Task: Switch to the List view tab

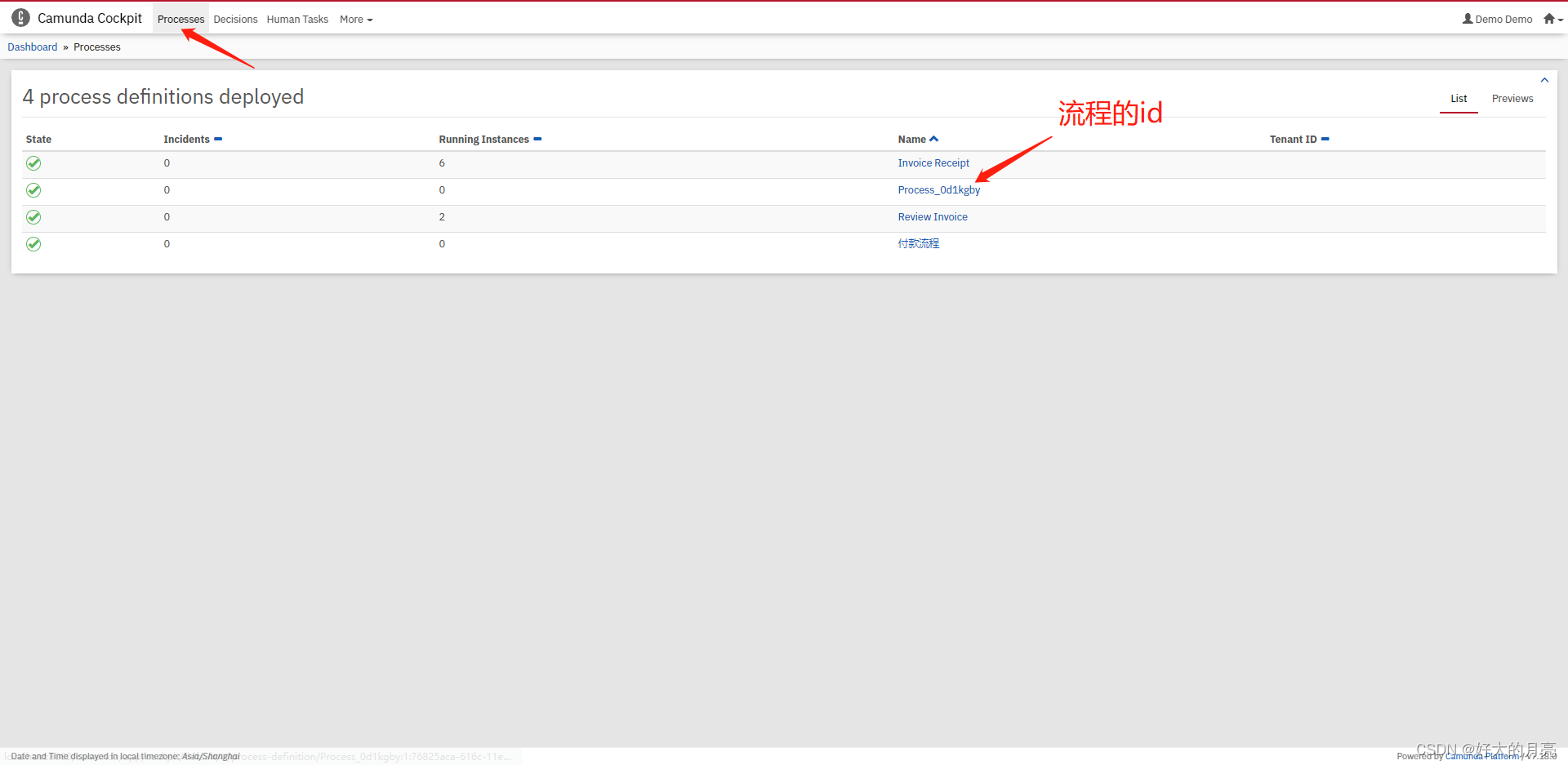Action: click(1459, 99)
